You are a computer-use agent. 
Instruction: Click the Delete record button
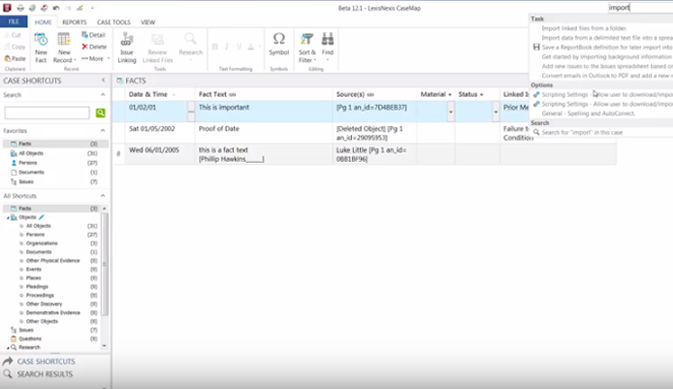[94, 46]
